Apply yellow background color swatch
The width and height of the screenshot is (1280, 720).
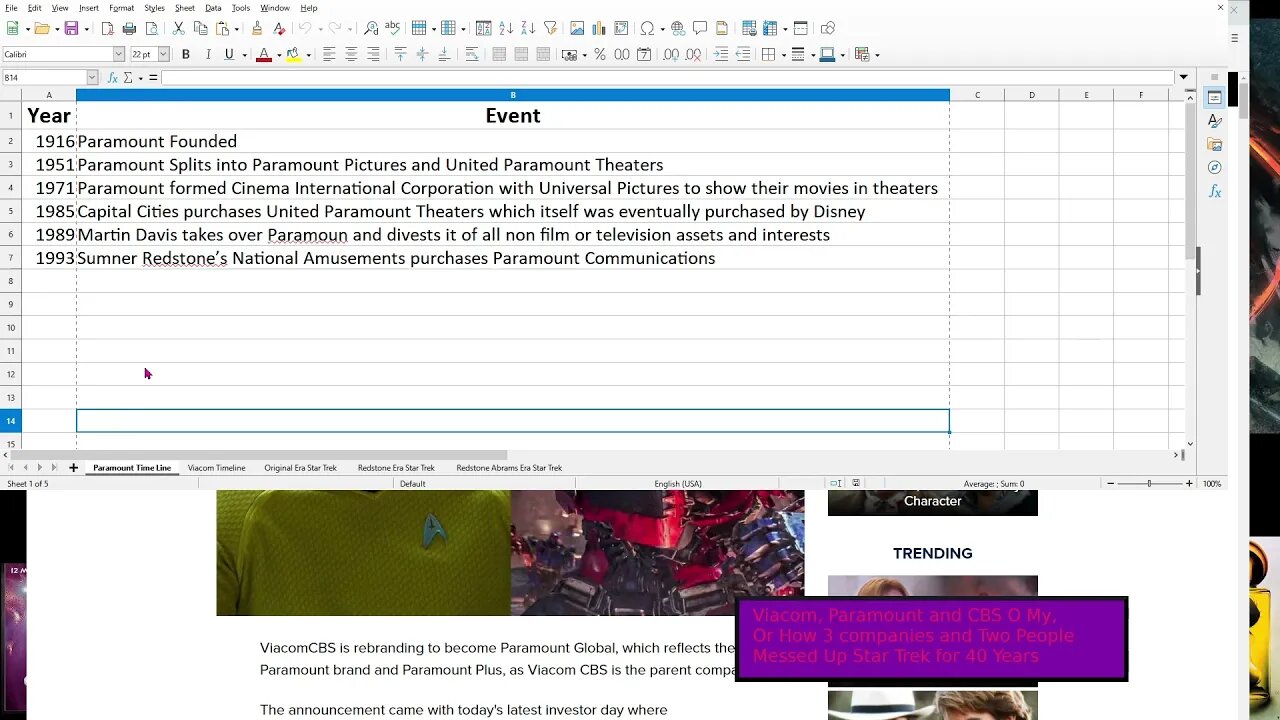293,54
